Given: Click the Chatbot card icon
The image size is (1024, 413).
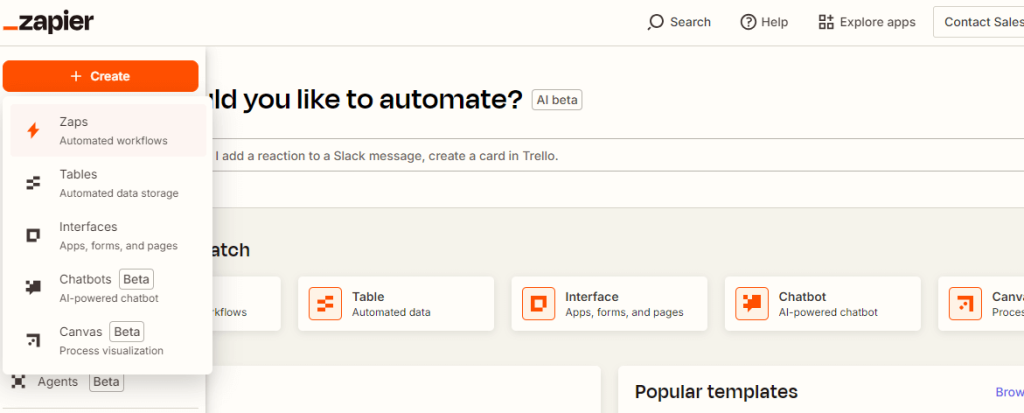Looking at the screenshot, I should (752, 304).
